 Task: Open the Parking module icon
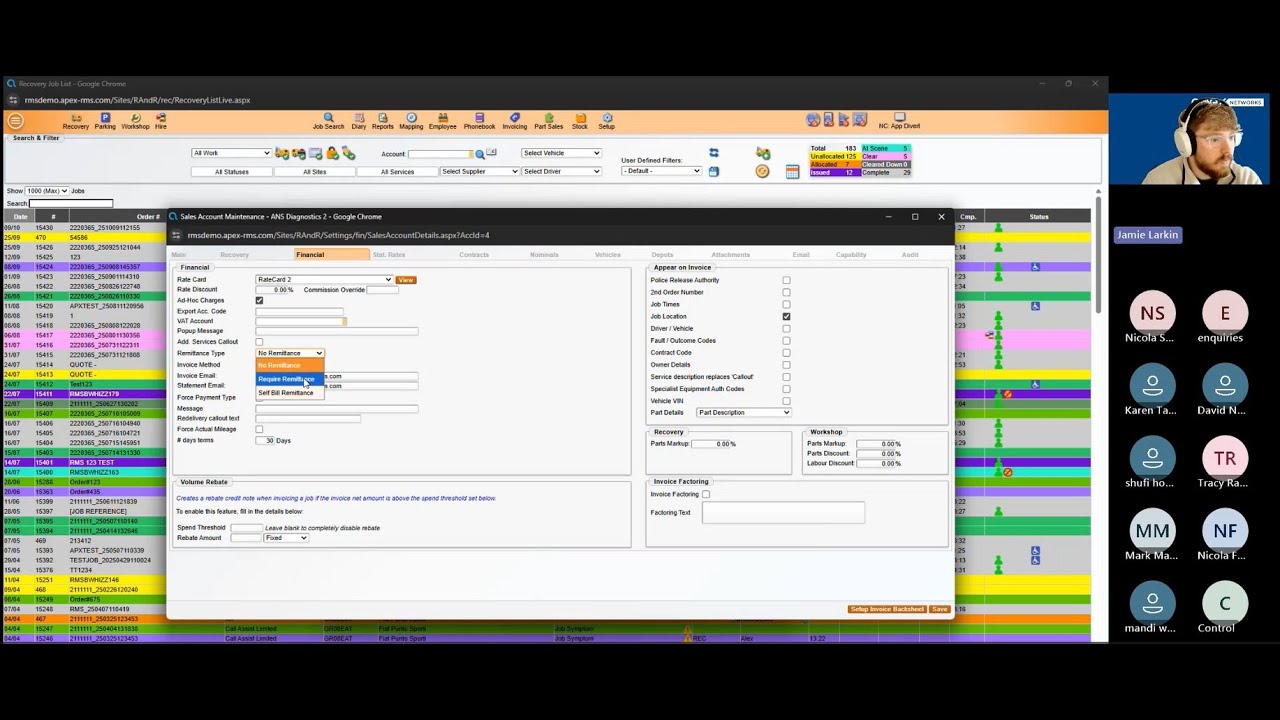click(x=105, y=121)
